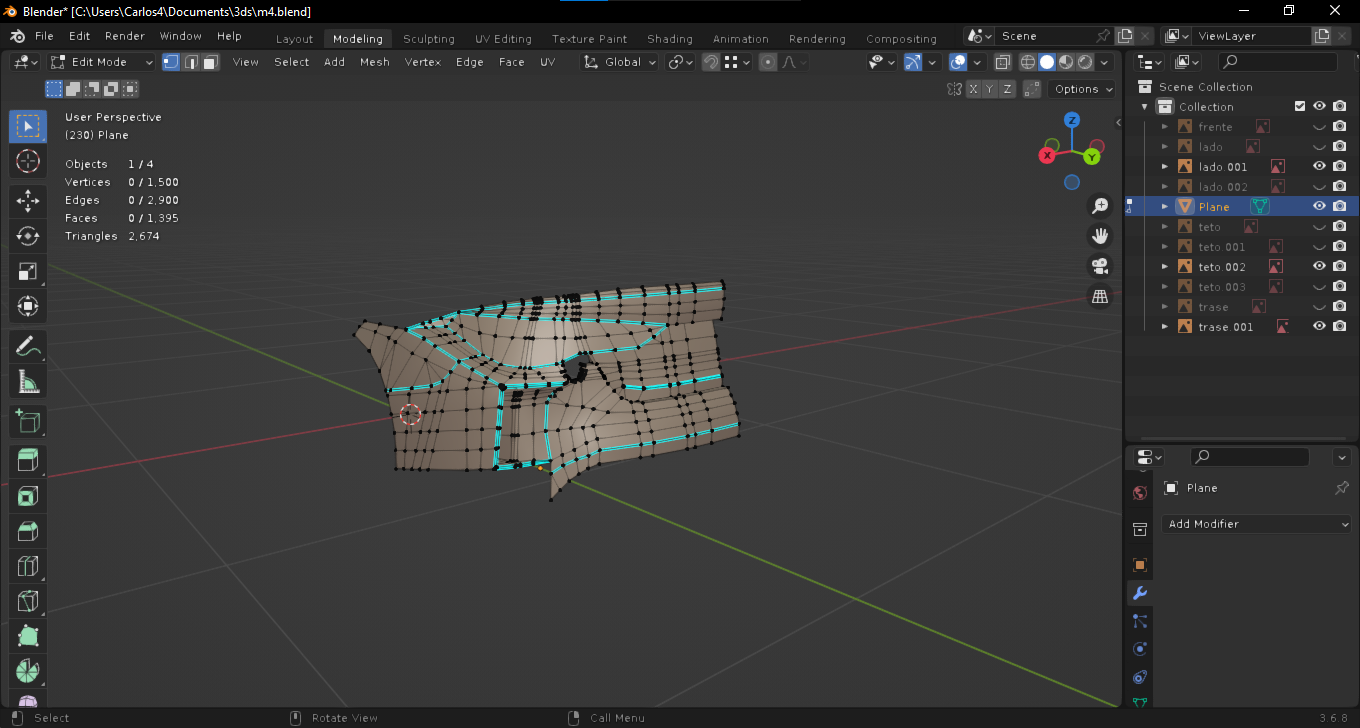This screenshot has width=1360, height=728.
Task: Select the Move tool in the toolbar
Action: [28, 200]
